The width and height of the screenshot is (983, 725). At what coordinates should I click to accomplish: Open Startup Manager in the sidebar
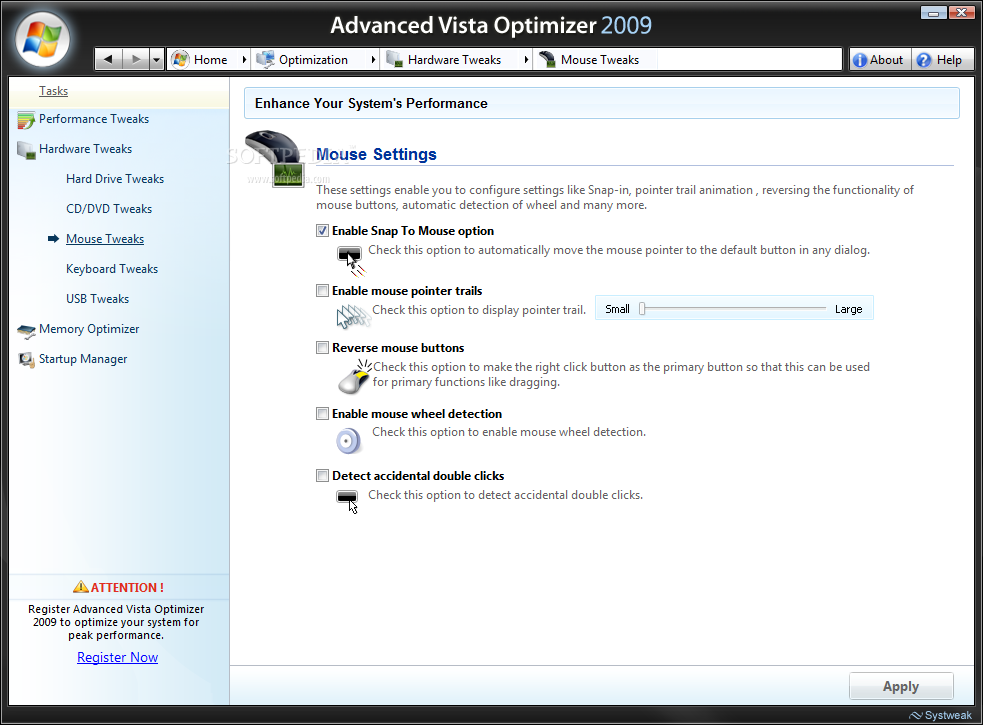[x=83, y=359]
